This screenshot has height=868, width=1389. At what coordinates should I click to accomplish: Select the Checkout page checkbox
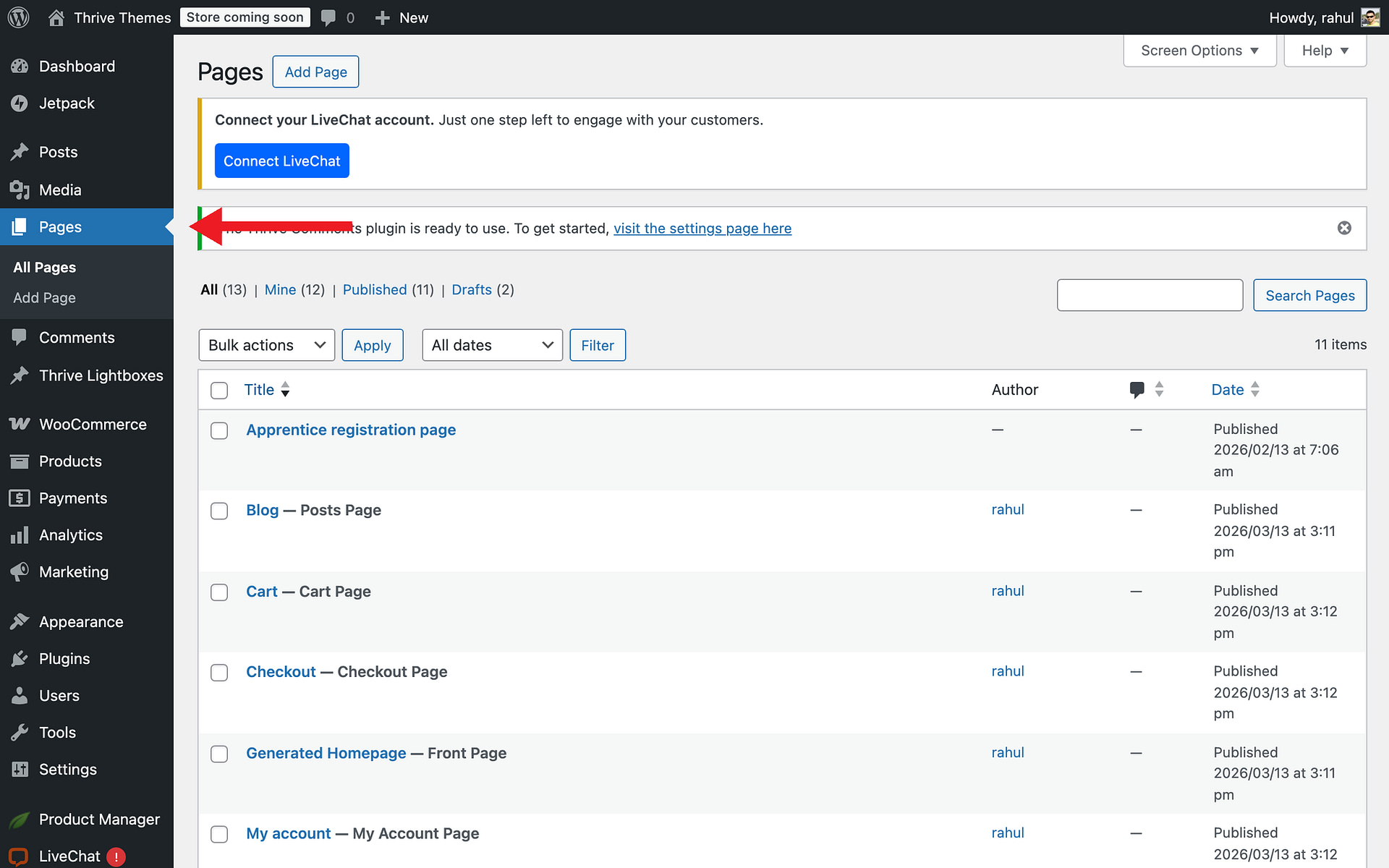coord(218,672)
